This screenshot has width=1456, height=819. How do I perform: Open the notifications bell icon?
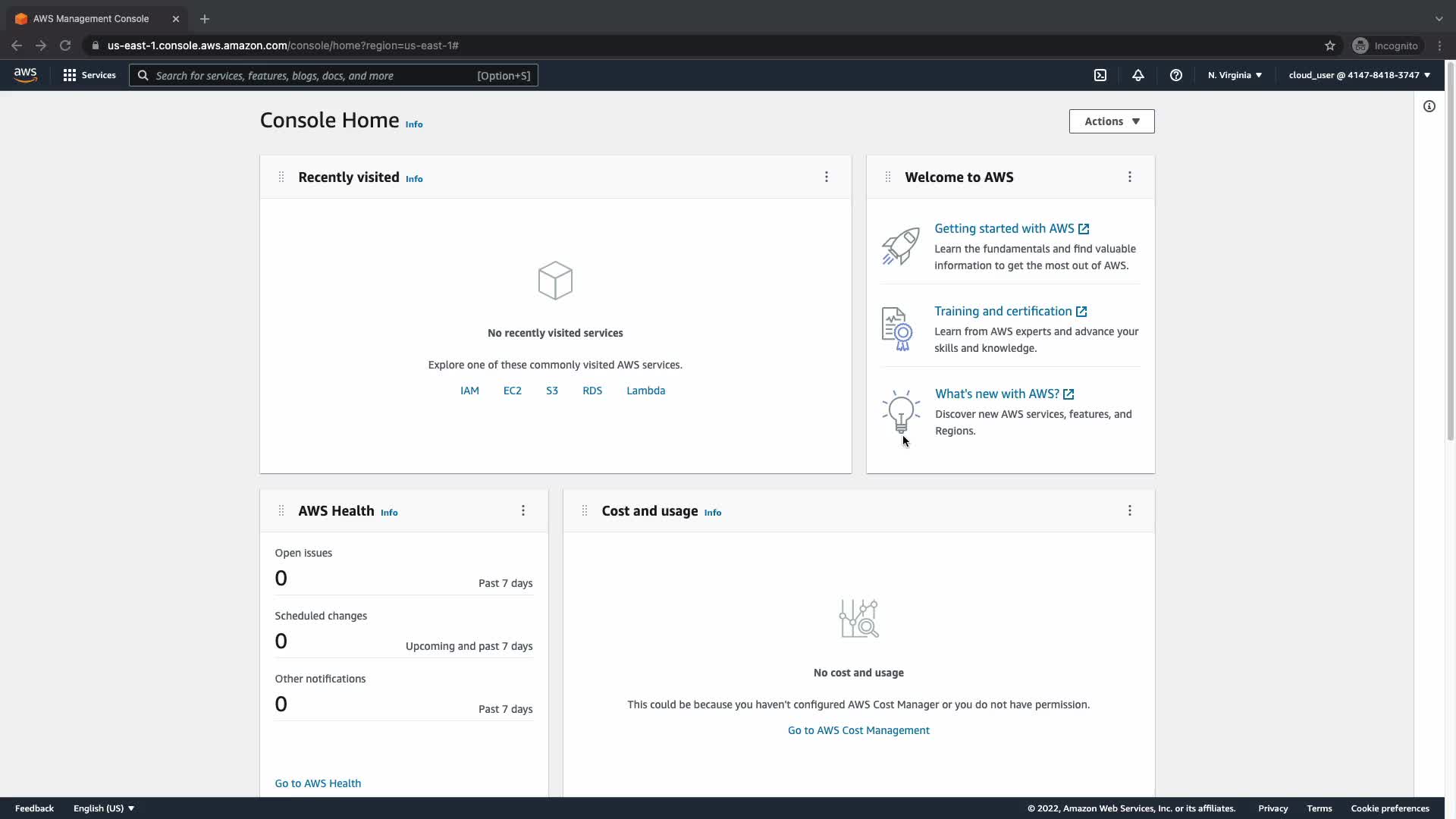coord(1138,75)
